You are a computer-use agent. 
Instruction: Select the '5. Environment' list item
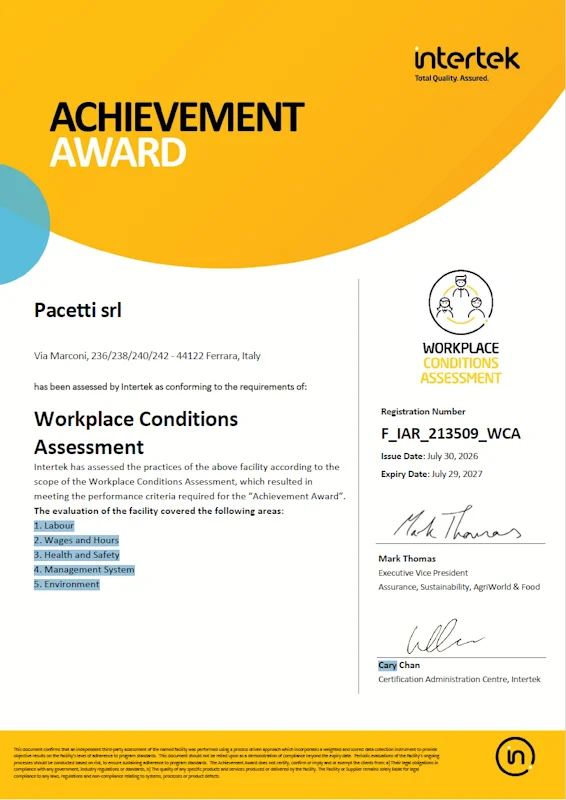coord(67,584)
